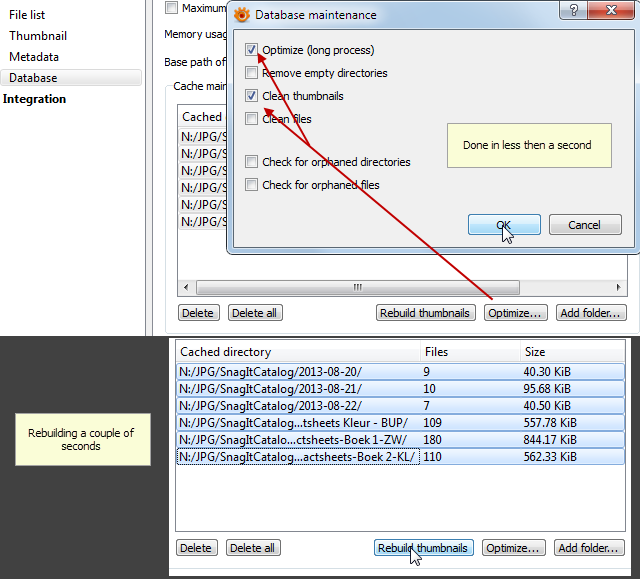The image size is (640, 579).
Task: Click upper panel Optimize... button
Action: click(x=516, y=313)
